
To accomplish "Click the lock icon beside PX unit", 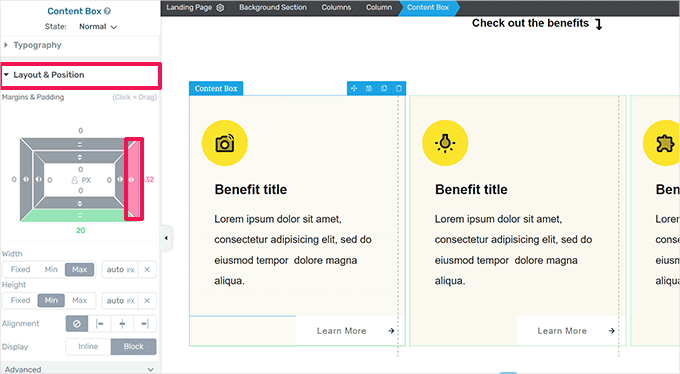I will (75, 180).
